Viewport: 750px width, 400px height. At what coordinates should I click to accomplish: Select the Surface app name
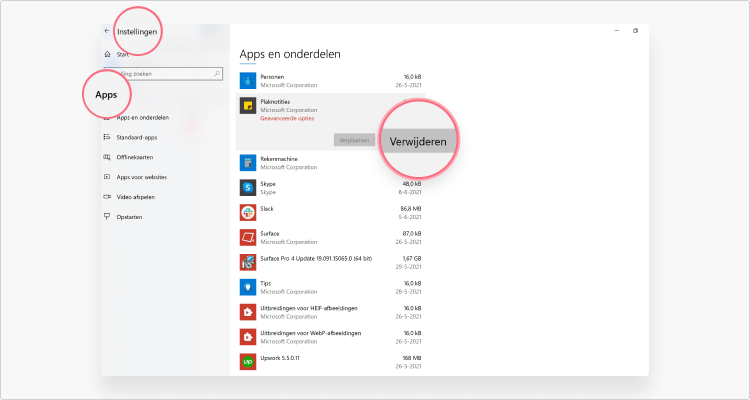click(270, 233)
